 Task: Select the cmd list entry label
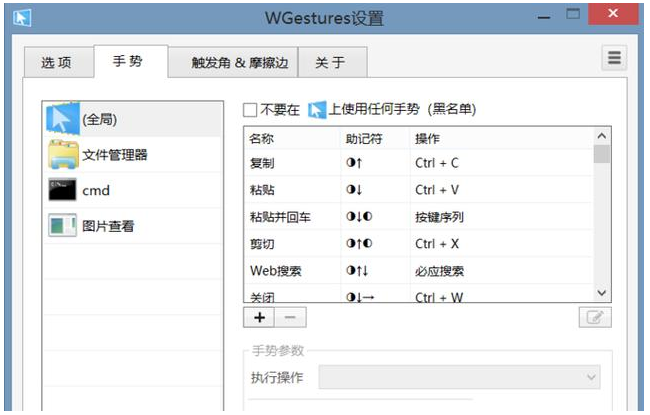[x=96, y=191]
